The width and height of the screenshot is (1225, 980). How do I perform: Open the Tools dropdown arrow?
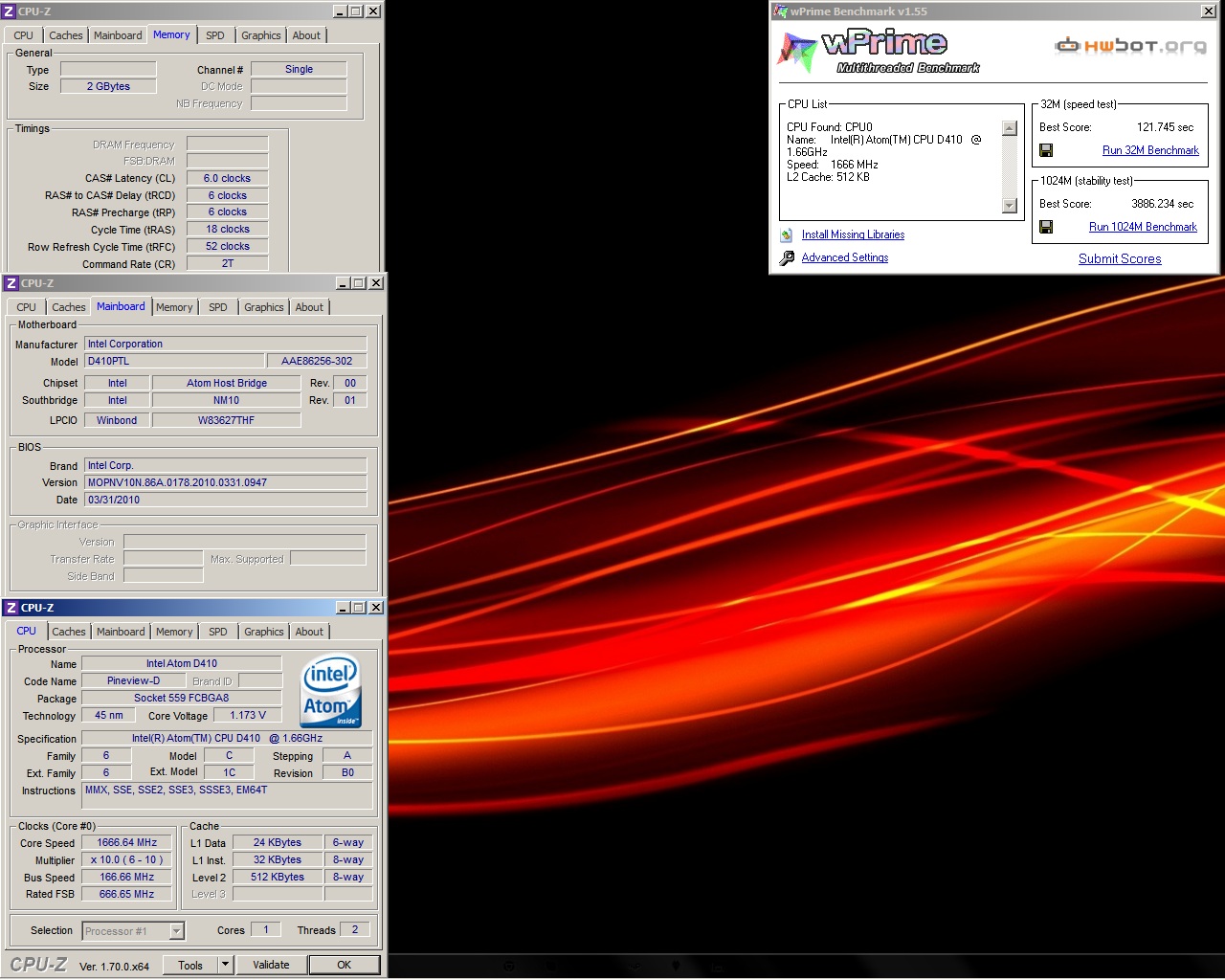pos(226,965)
